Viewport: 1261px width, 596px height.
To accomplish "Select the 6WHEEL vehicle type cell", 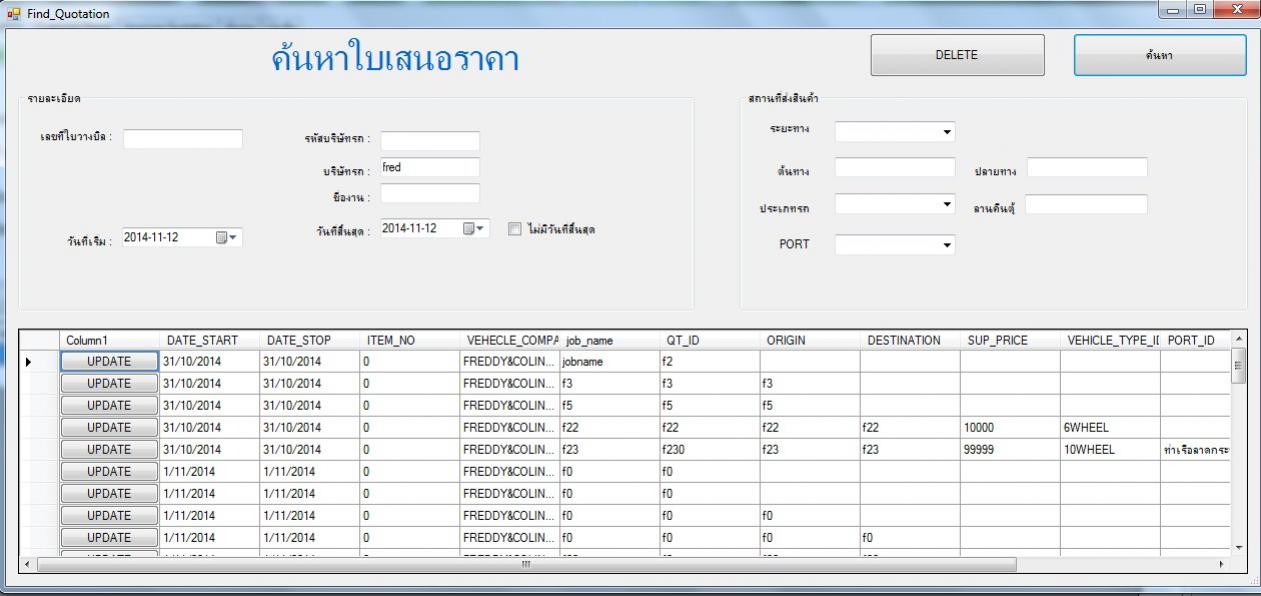I will click(1109, 427).
